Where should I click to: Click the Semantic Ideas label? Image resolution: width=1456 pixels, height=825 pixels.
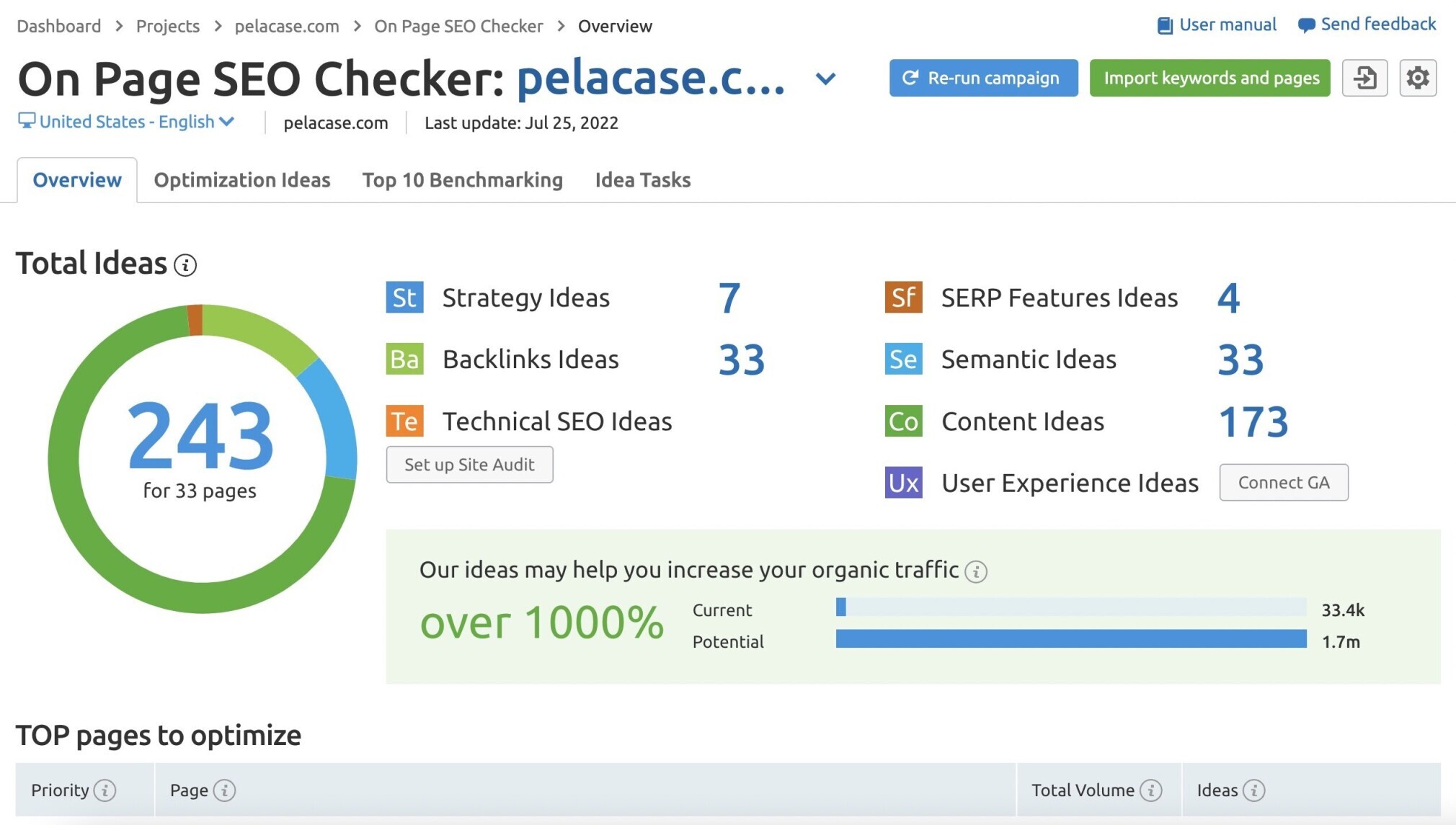click(1029, 359)
